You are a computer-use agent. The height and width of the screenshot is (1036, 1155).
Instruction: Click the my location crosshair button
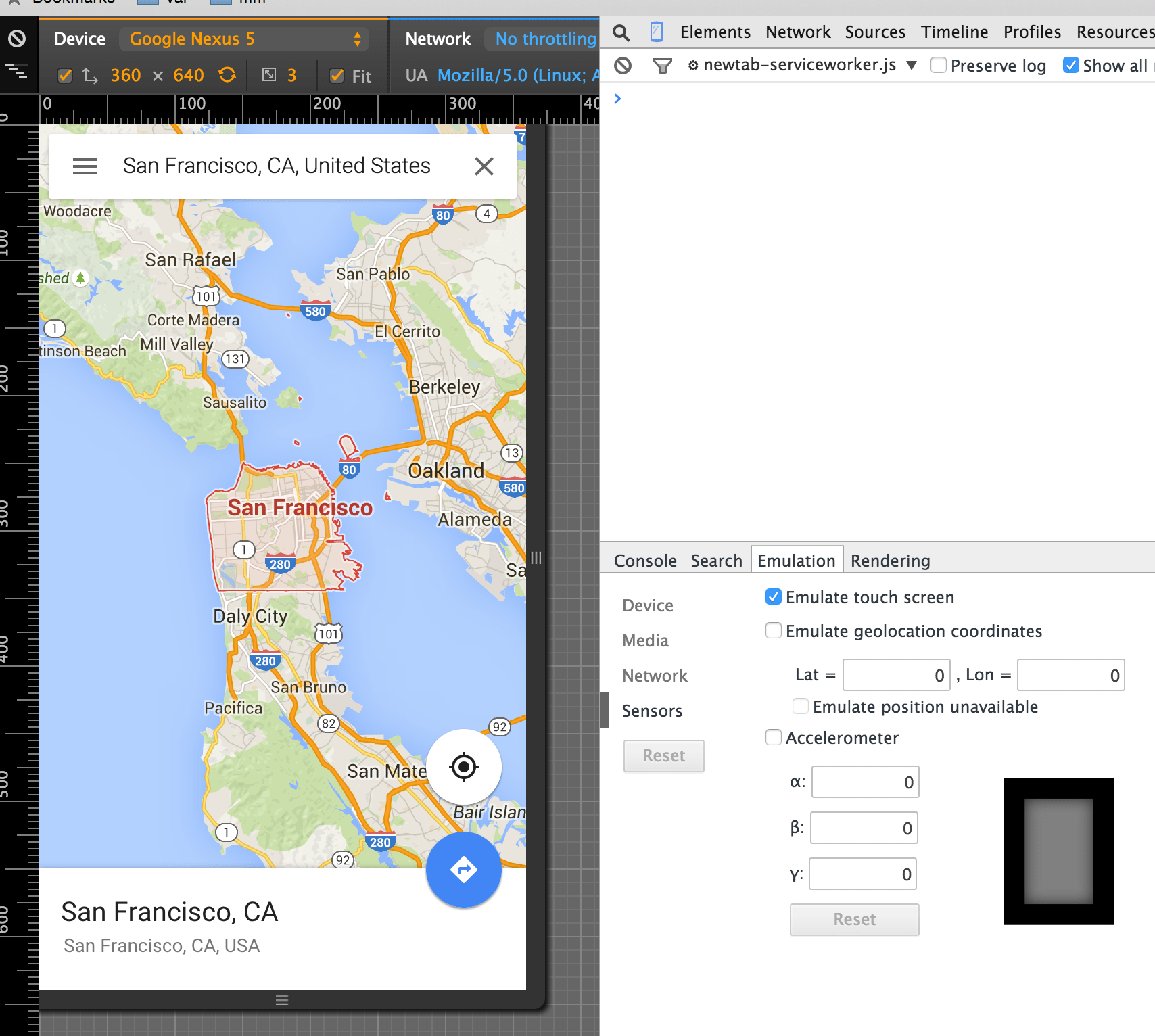point(464,767)
